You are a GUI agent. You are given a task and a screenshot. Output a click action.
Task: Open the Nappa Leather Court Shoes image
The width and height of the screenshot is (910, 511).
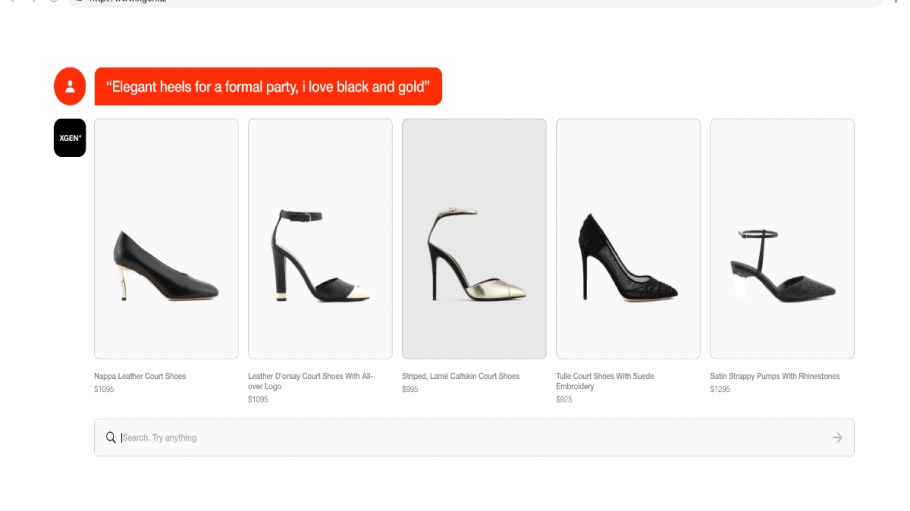pyautogui.click(x=166, y=239)
